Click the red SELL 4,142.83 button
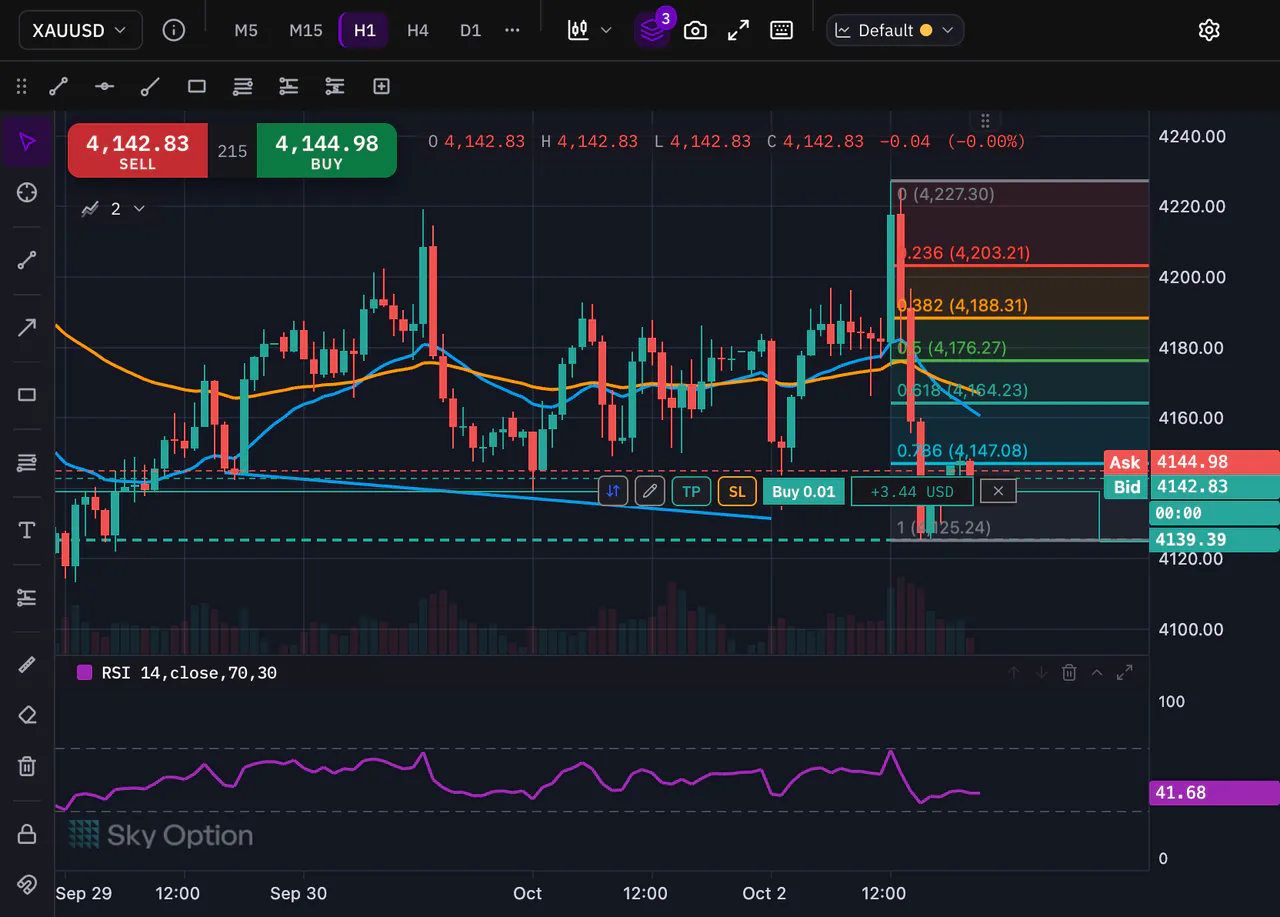This screenshot has height=917, width=1280. tap(138, 151)
